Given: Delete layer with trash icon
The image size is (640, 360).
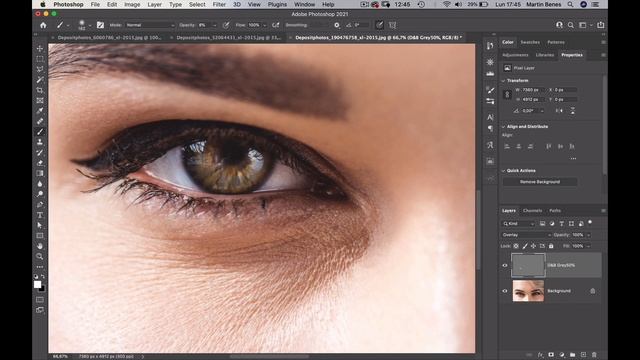Looking at the screenshot, I should click(x=594, y=355).
